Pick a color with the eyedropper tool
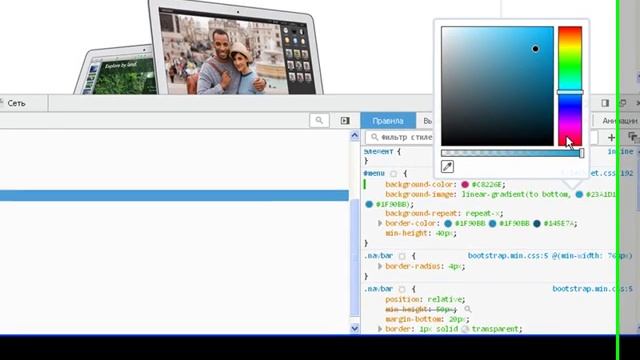This screenshot has height=360, width=640. pyautogui.click(x=447, y=167)
